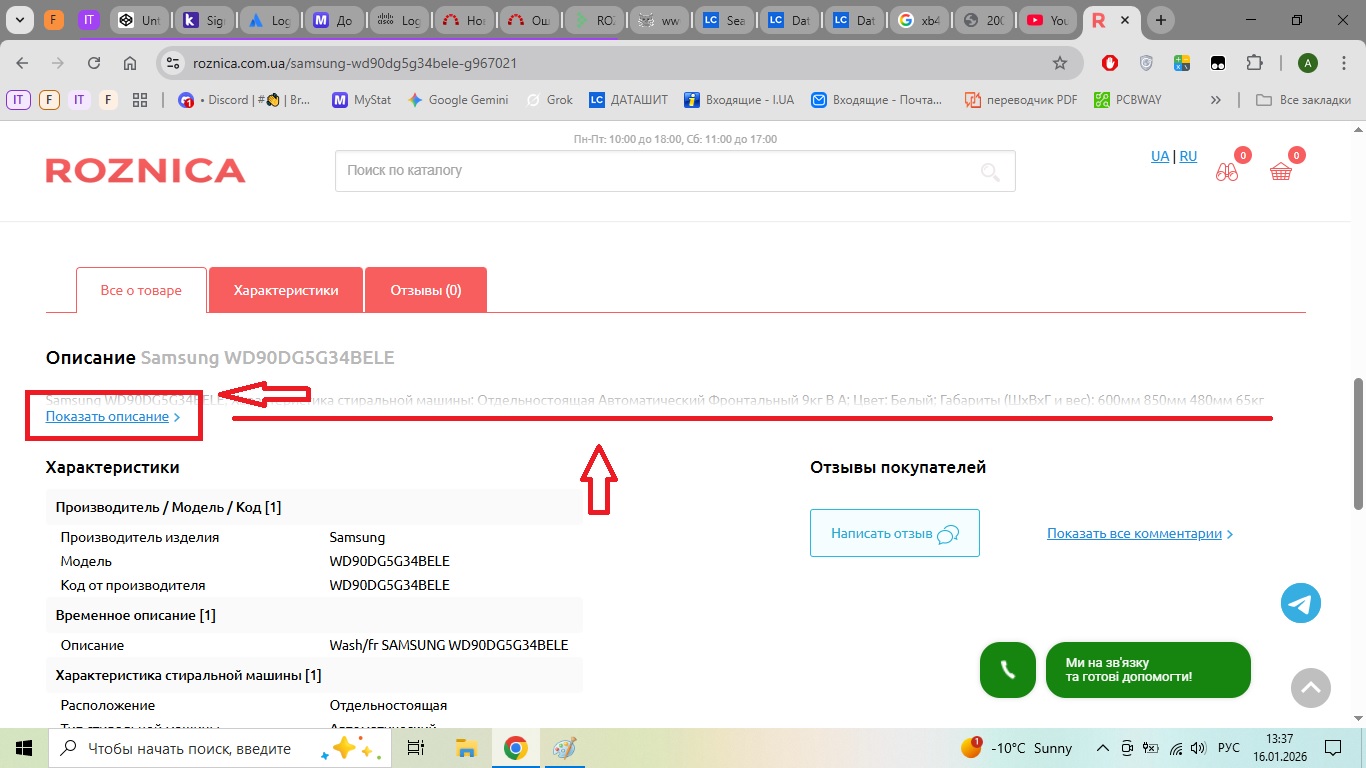Click the Написать отзыв button

click(894, 533)
